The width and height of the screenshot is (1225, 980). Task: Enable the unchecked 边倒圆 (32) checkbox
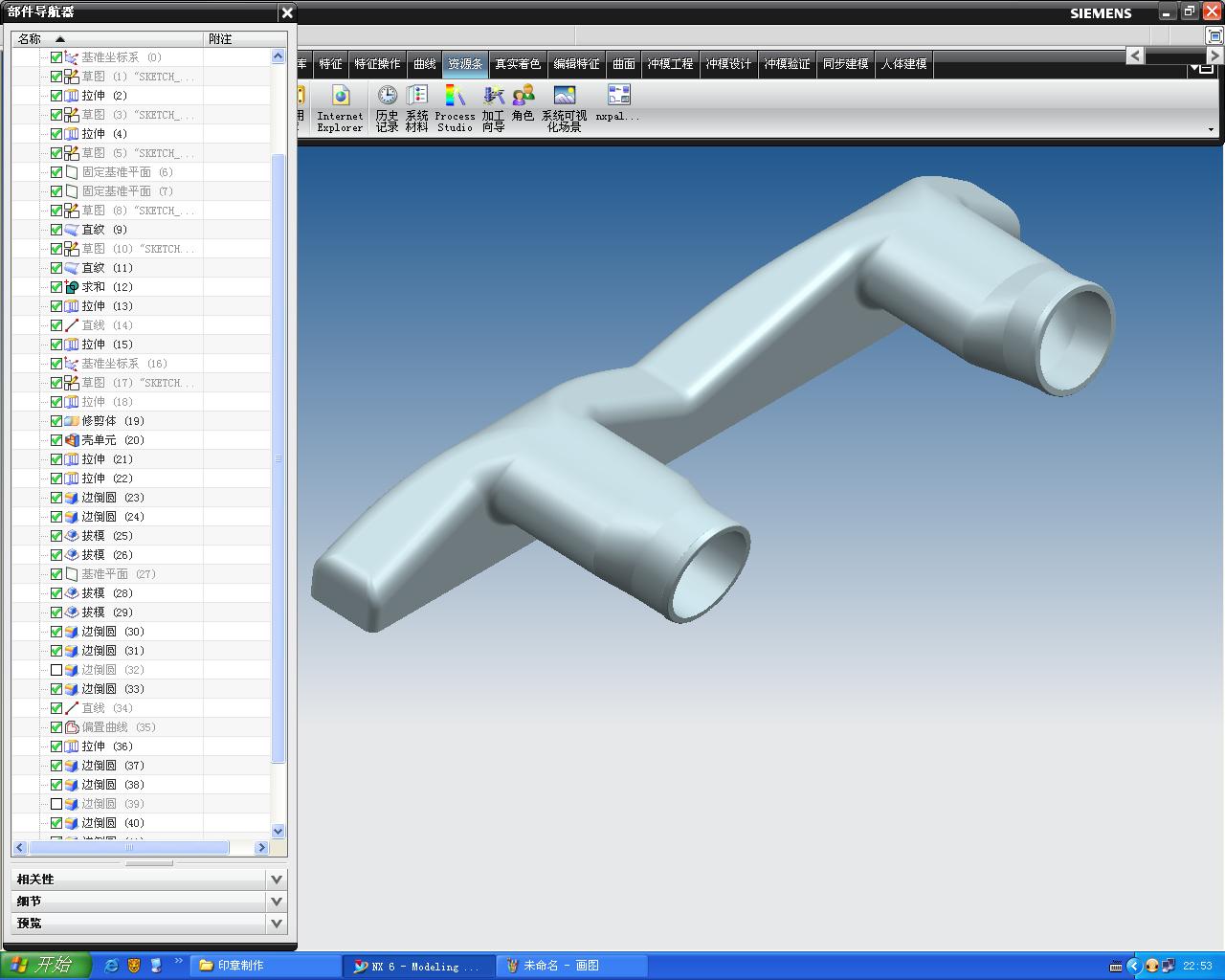(x=56, y=670)
